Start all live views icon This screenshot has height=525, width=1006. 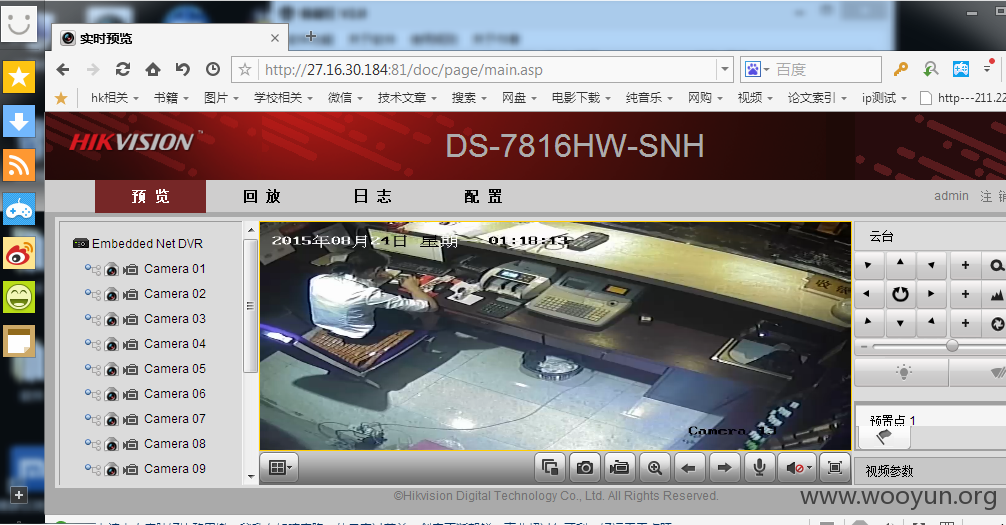coord(550,467)
